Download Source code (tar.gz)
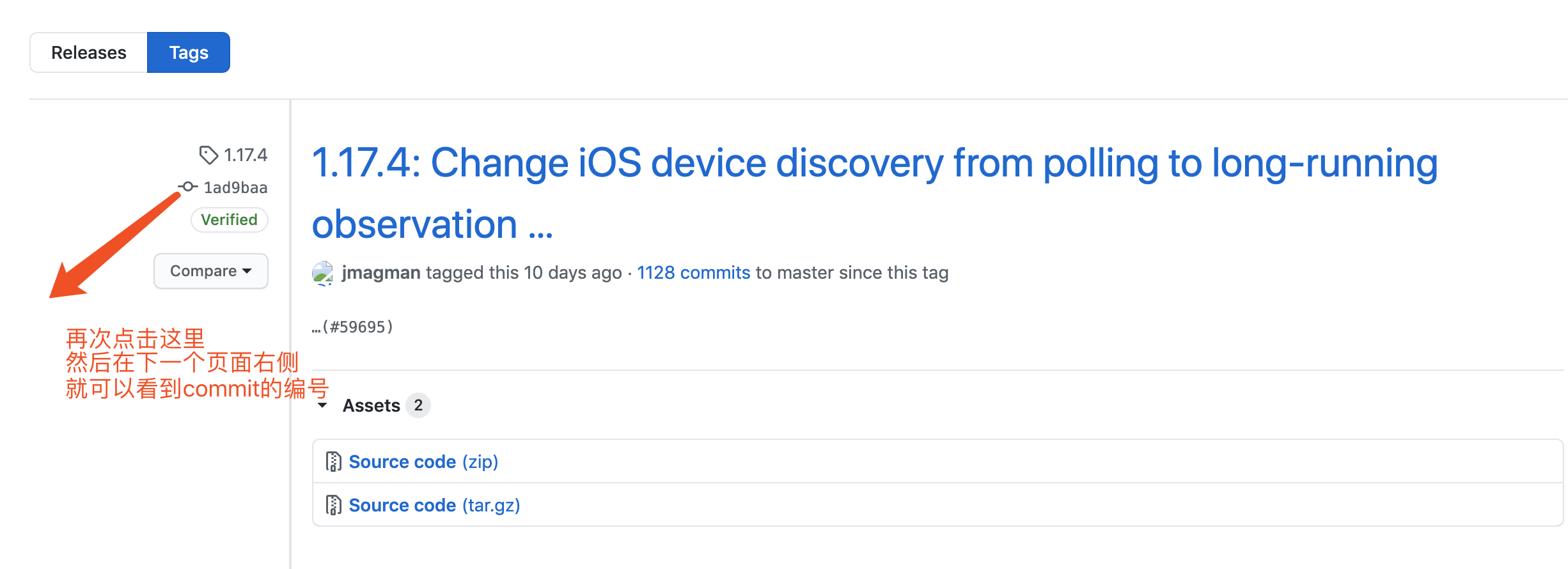The image size is (1568, 569). pos(434,505)
